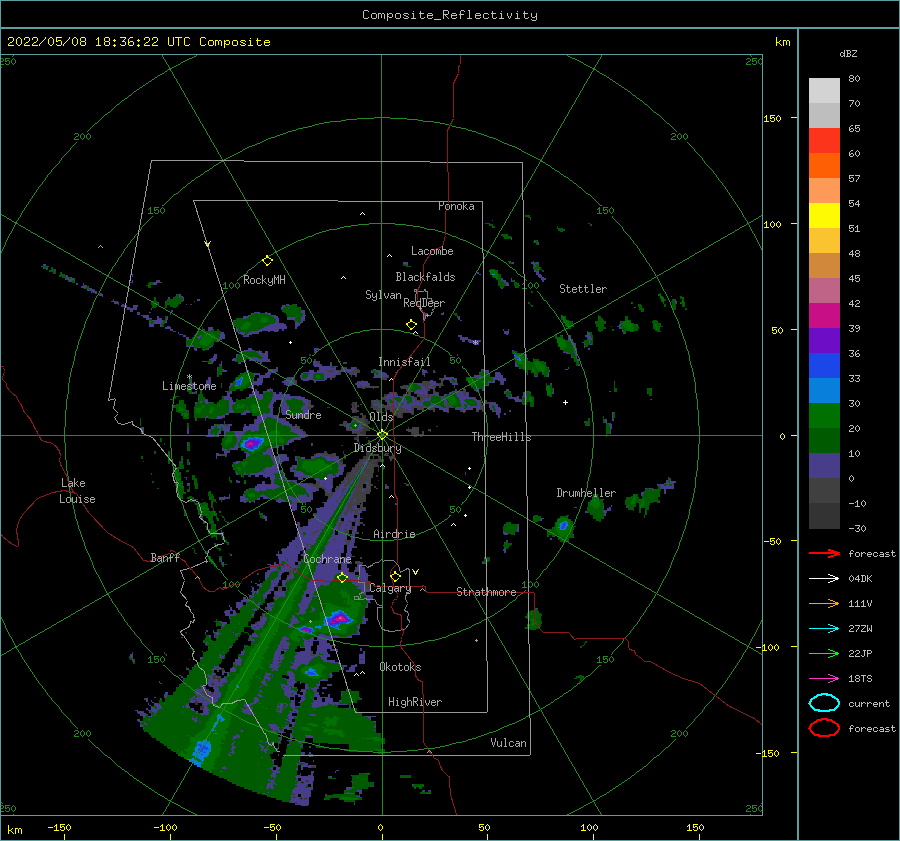Select the red 65 dBZ color swatch
900x841 pixels.
824,140
